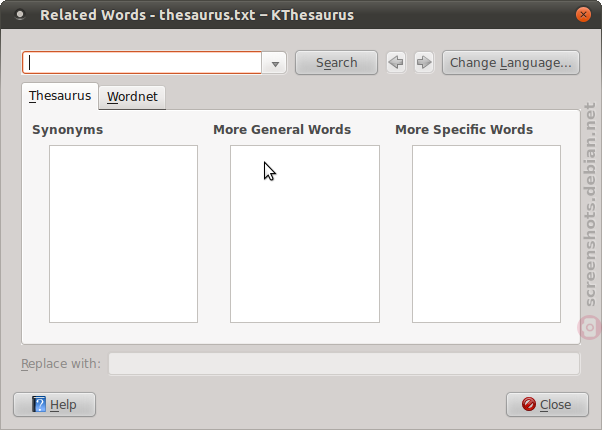Click the Replace with text field
Image resolution: width=602 pixels, height=430 pixels.
(x=344, y=364)
